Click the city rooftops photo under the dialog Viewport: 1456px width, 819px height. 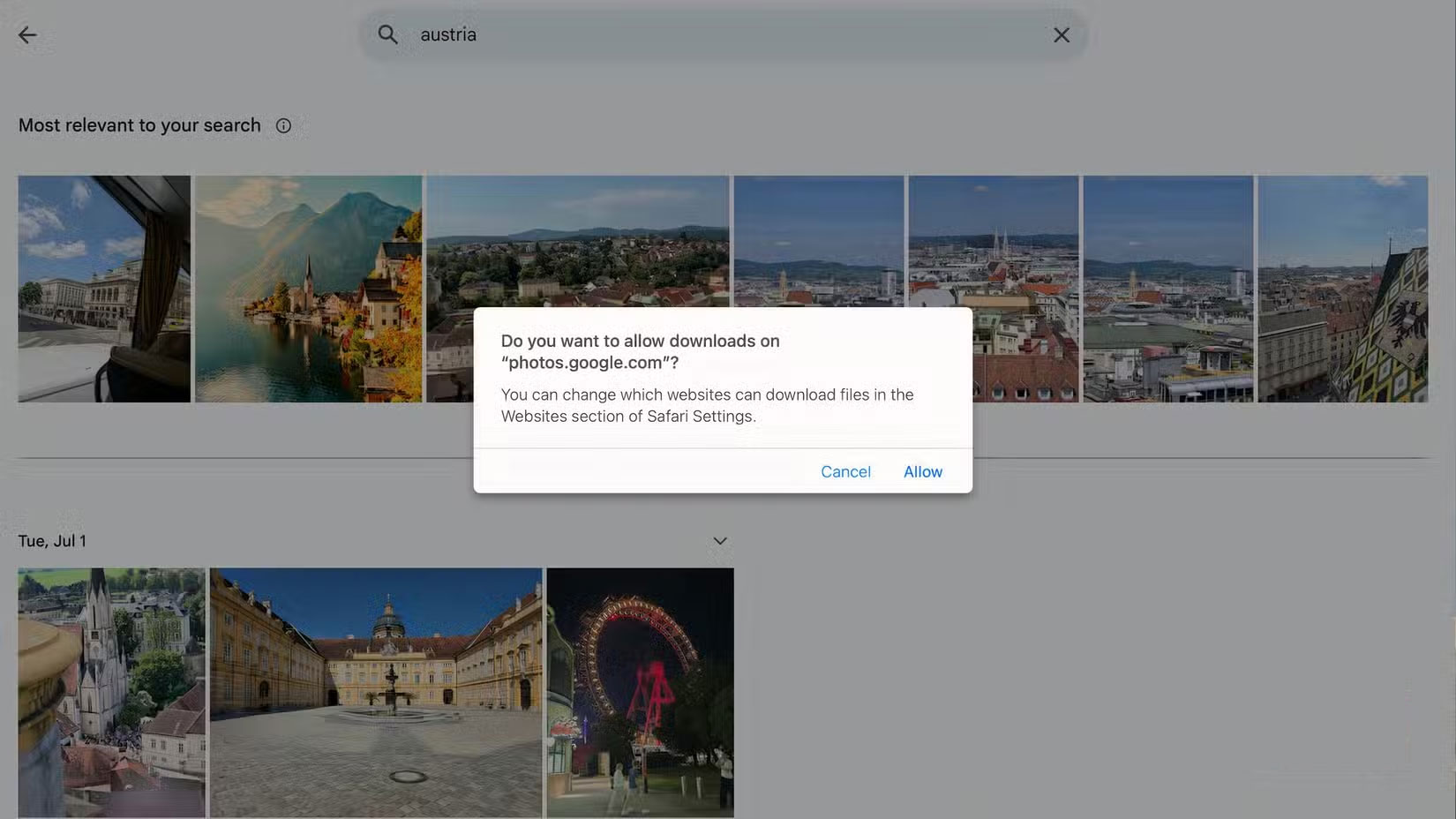pos(819,238)
